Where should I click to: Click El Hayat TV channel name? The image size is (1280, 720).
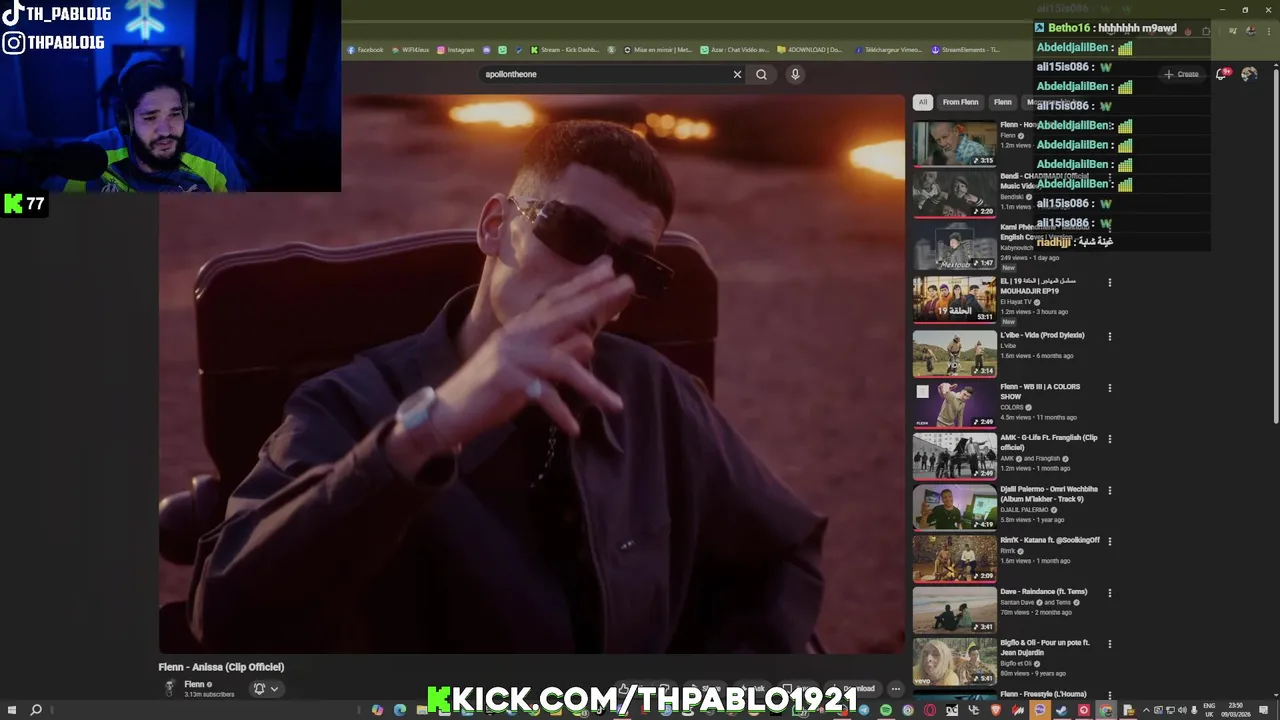tap(1015, 301)
